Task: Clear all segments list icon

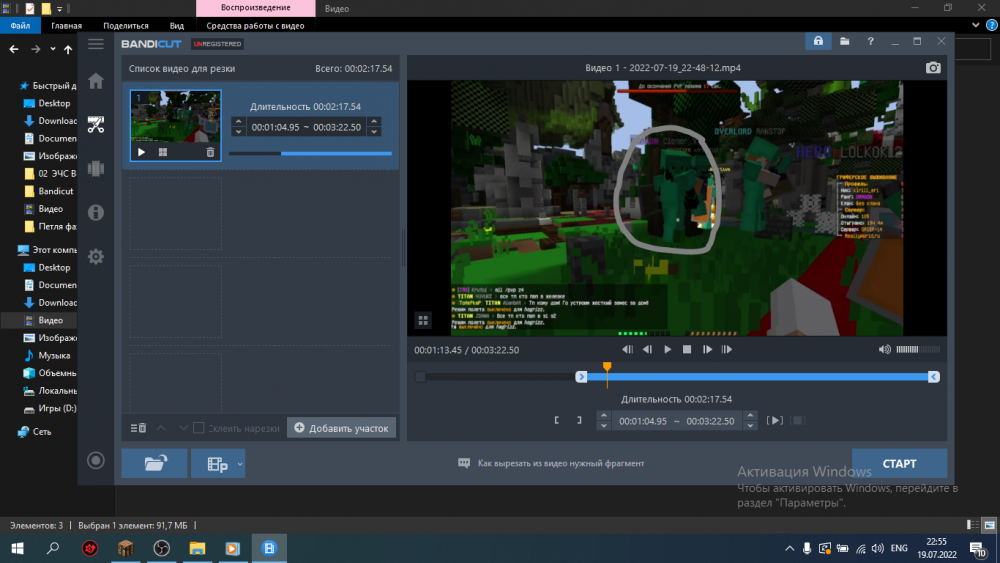Action: pos(138,428)
